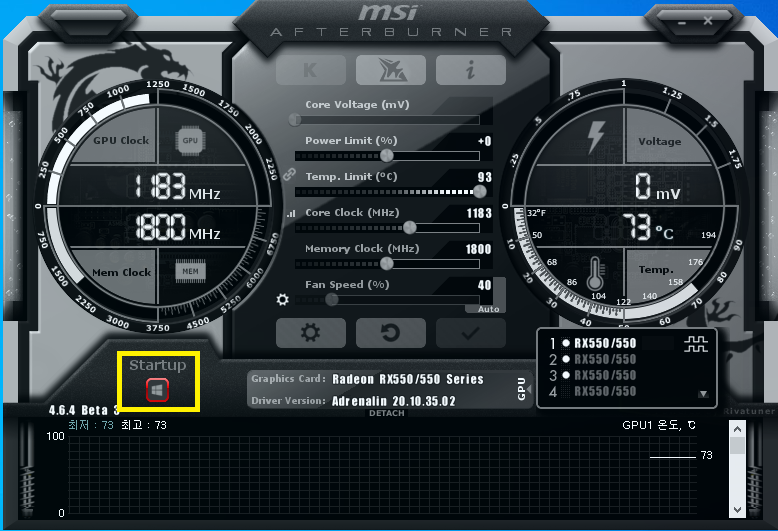Adjust the Core Voltage slider

(387, 120)
